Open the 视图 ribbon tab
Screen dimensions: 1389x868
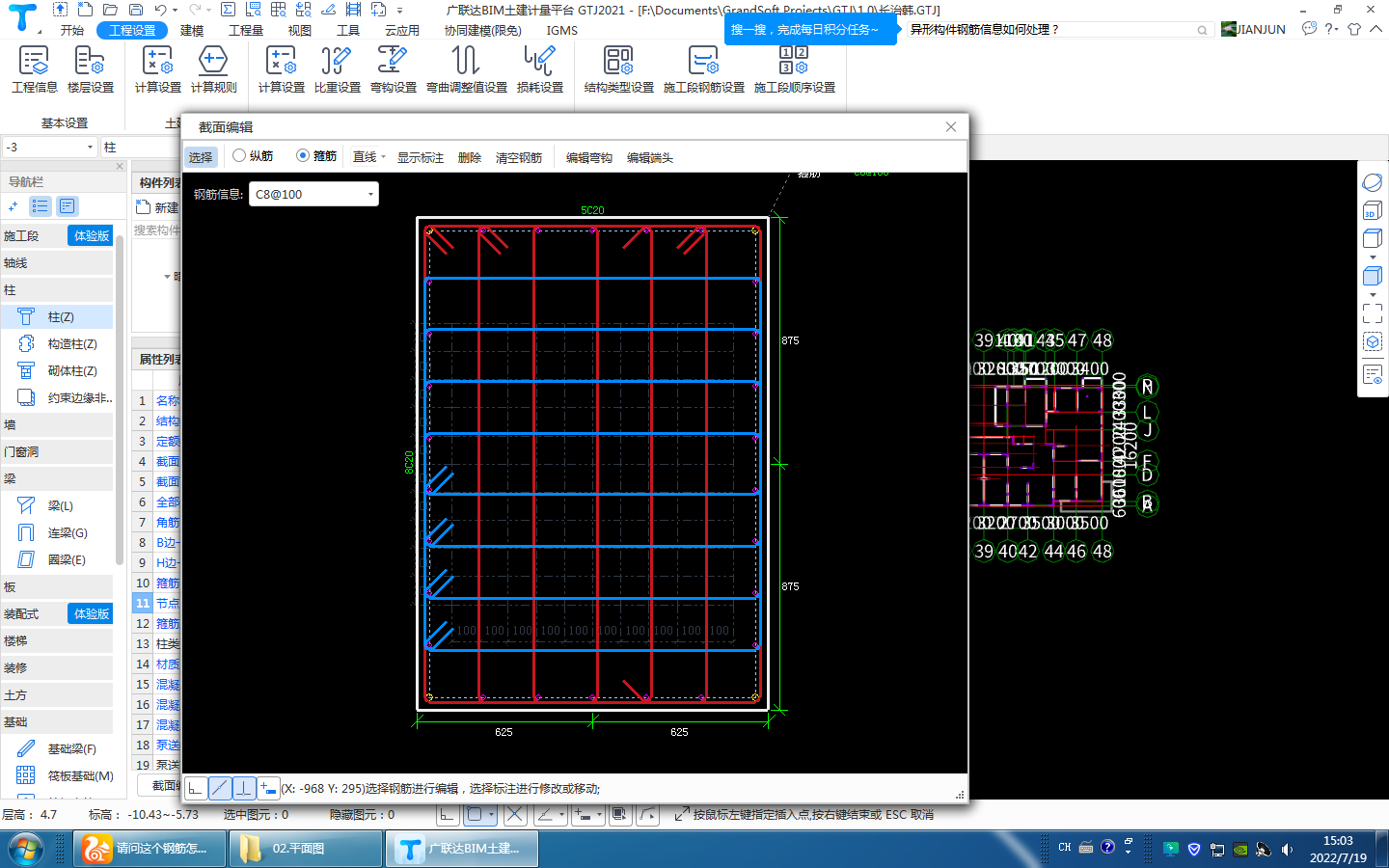coord(300,30)
